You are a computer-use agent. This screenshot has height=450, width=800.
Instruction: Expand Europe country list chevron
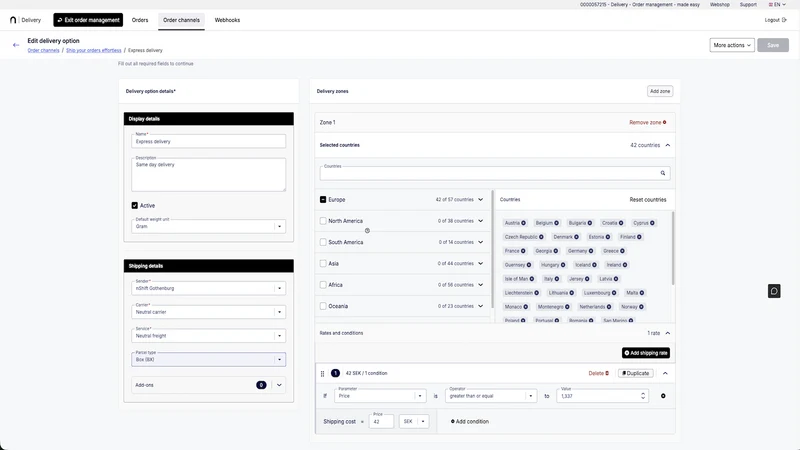tap(481, 199)
